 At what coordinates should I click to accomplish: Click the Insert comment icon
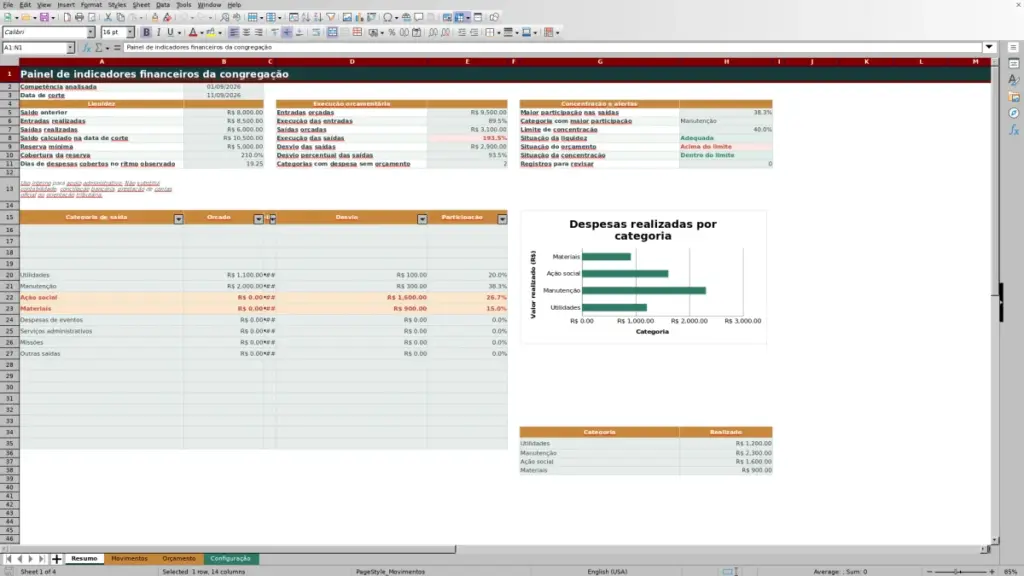tap(419, 18)
